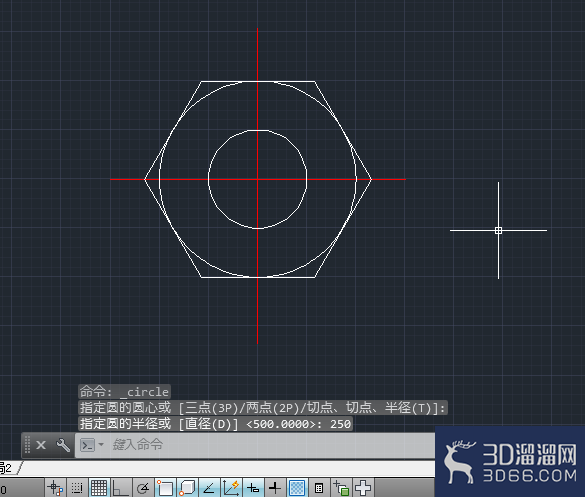This screenshot has width=585, height=497.
Task: Expand recent commands dropdown arrow
Action: 101,445
